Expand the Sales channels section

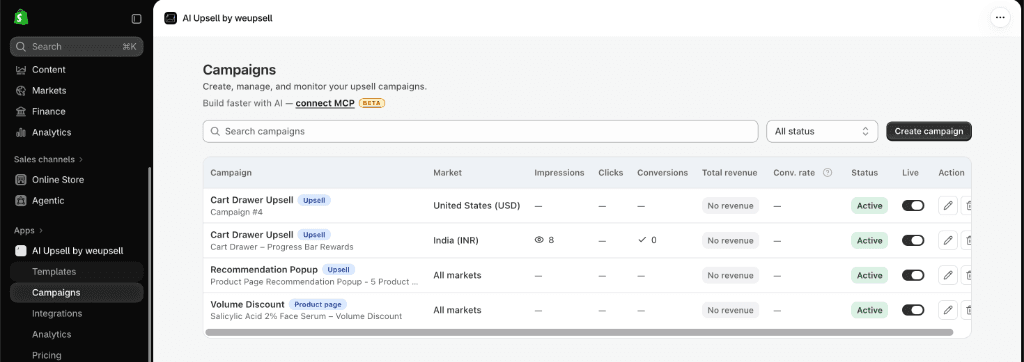point(49,159)
